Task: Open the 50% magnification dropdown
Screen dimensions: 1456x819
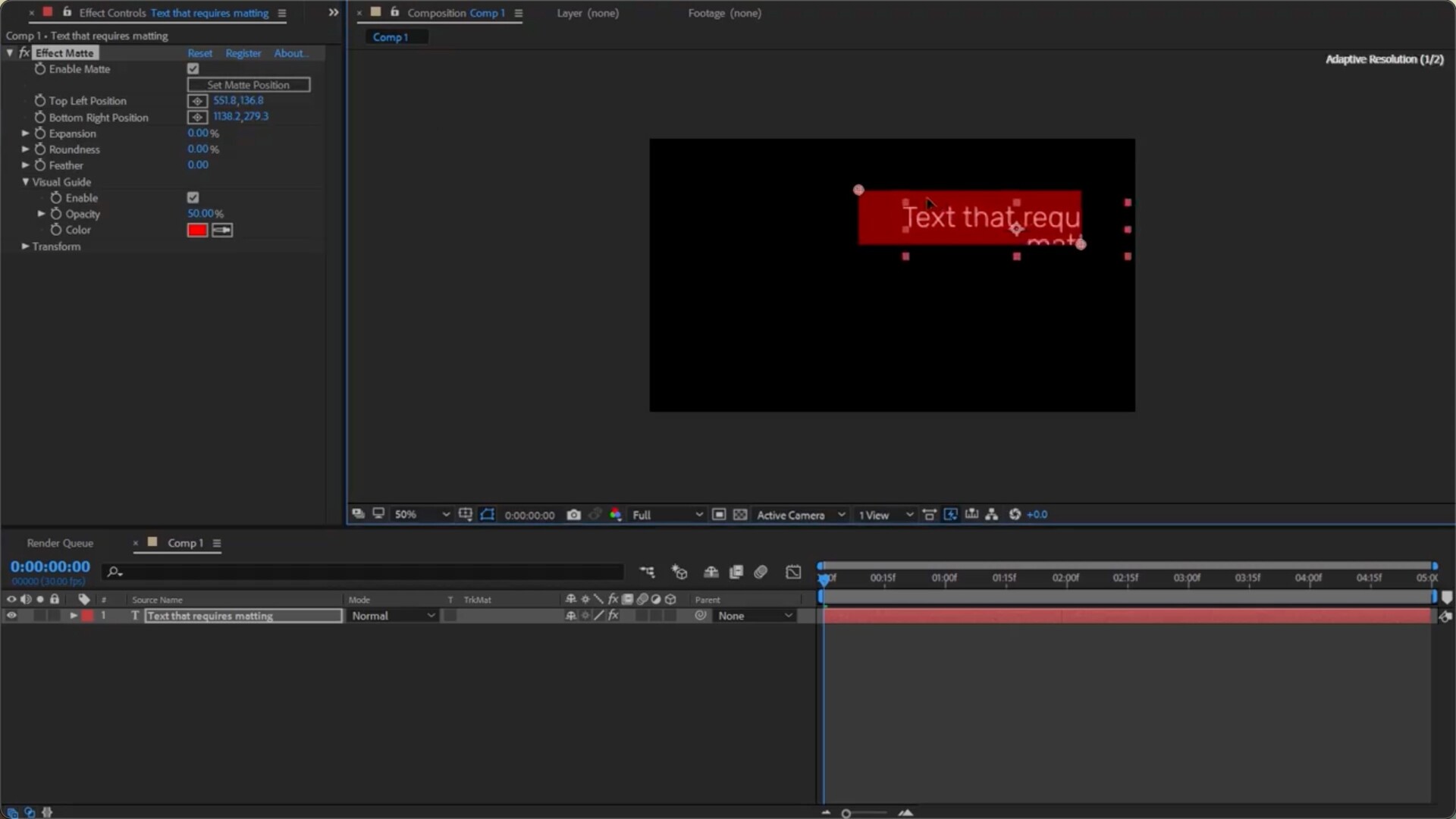Action: click(421, 515)
